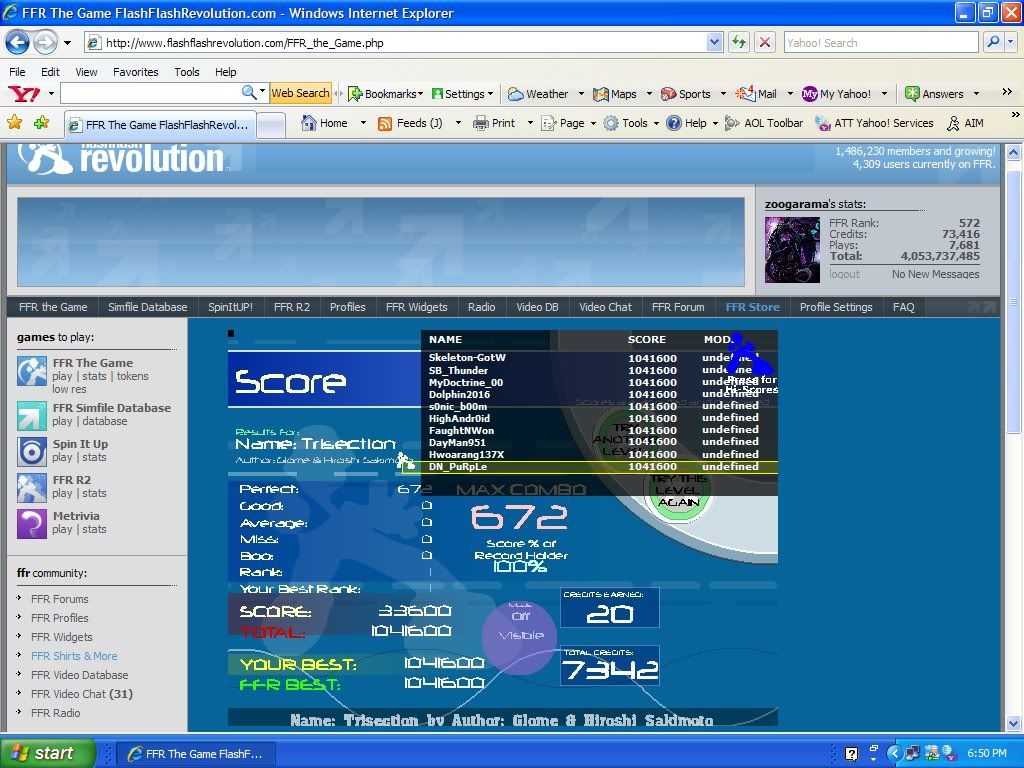Open the View menu
This screenshot has height=768, width=1024.
pos(86,72)
